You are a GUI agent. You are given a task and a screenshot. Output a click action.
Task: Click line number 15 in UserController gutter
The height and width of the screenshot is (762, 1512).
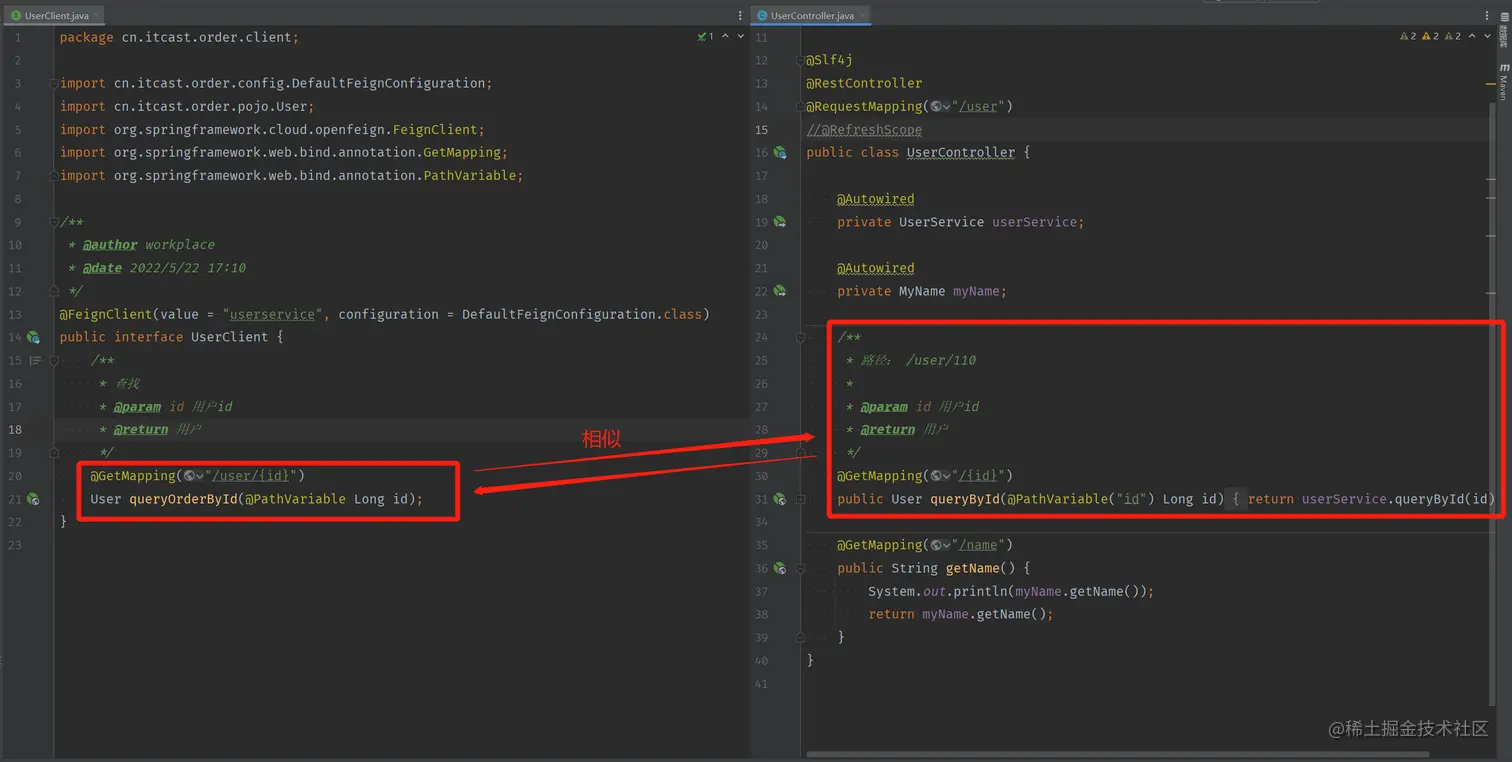(x=762, y=130)
